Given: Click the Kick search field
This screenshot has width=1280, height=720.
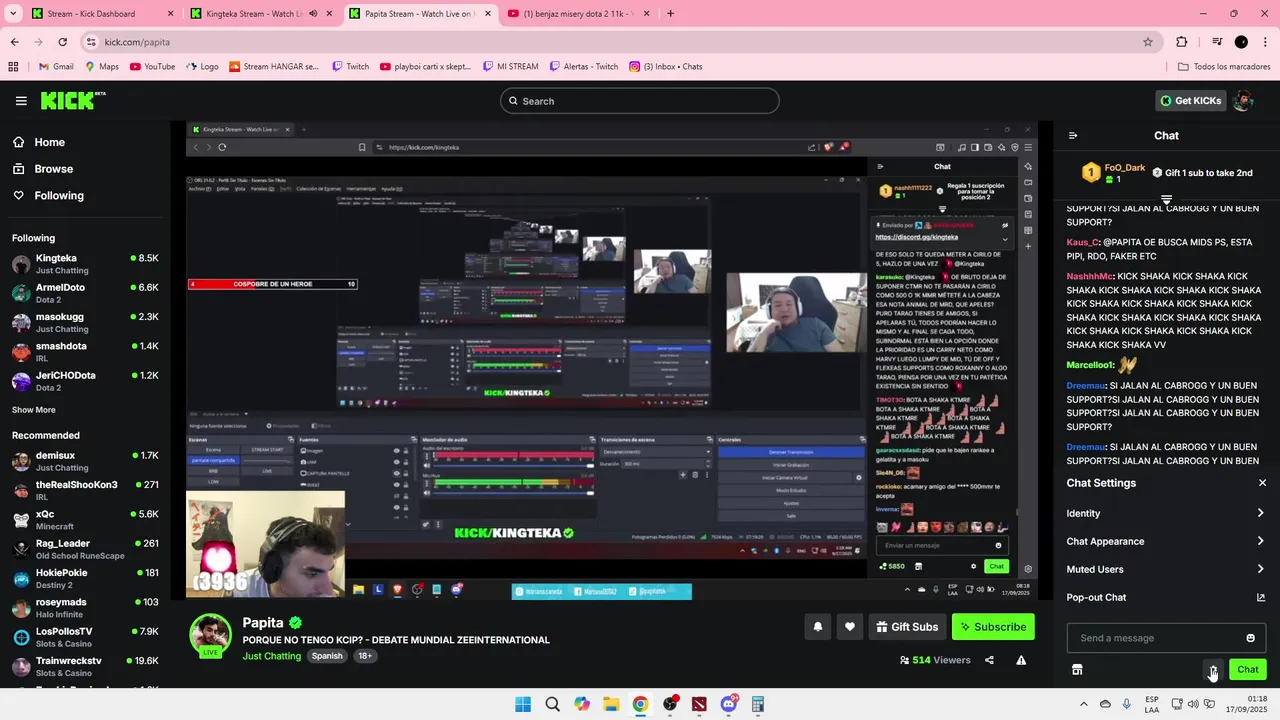Looking at the screenshot, I should click(640, 101).
